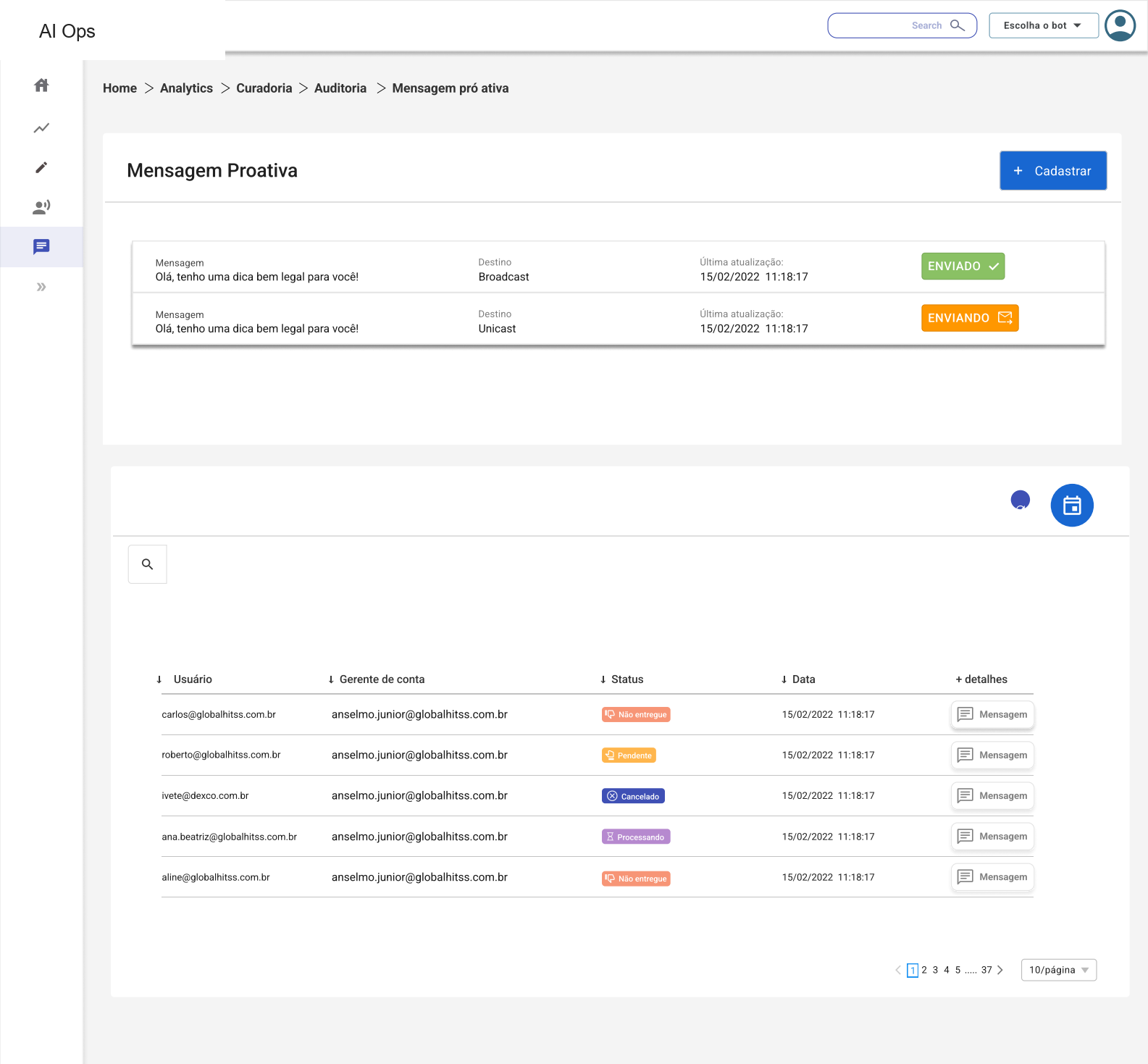Click the ENVIANDO status button
Screen dimensions: 1148x1064
click(970, 318)
